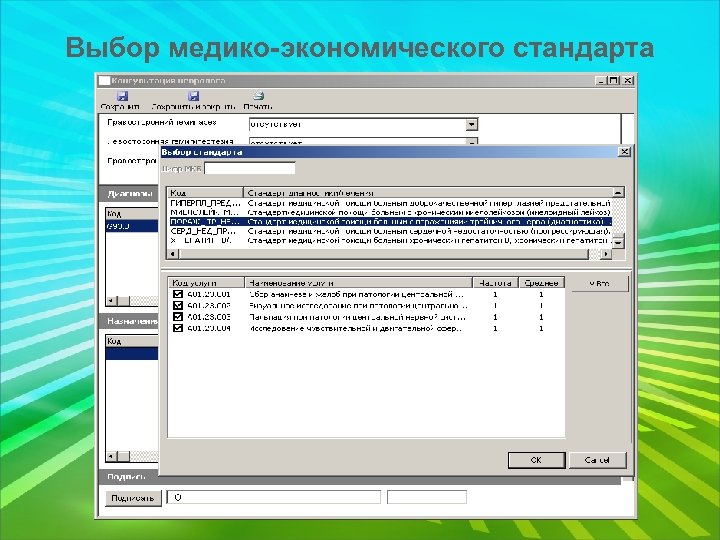Click the right arrow of standards horizontal scrollbar
720x540 pixels.
[x=606, y=253]
